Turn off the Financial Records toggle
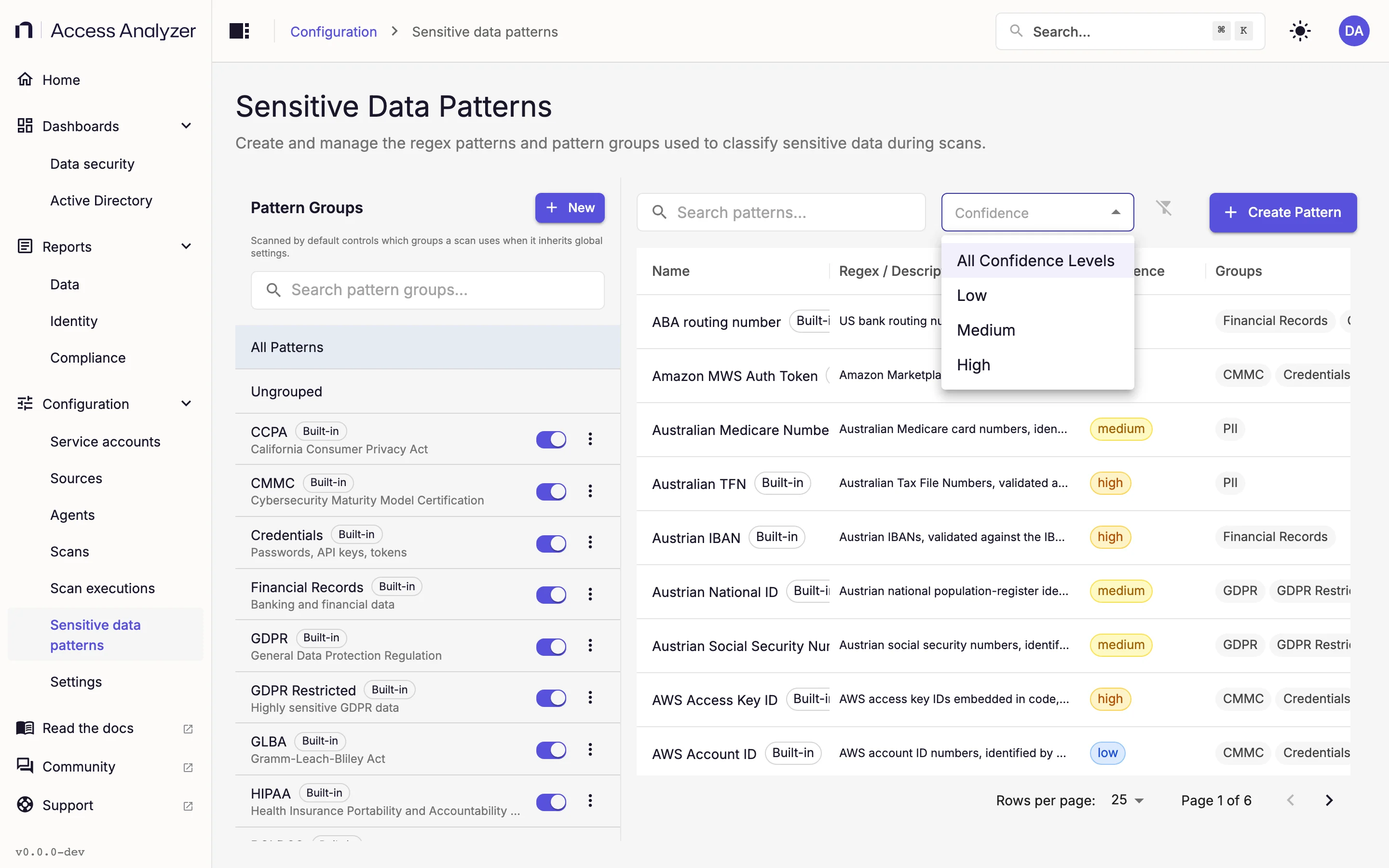This screenshot has width=1389, height=868. click(551, 595)
